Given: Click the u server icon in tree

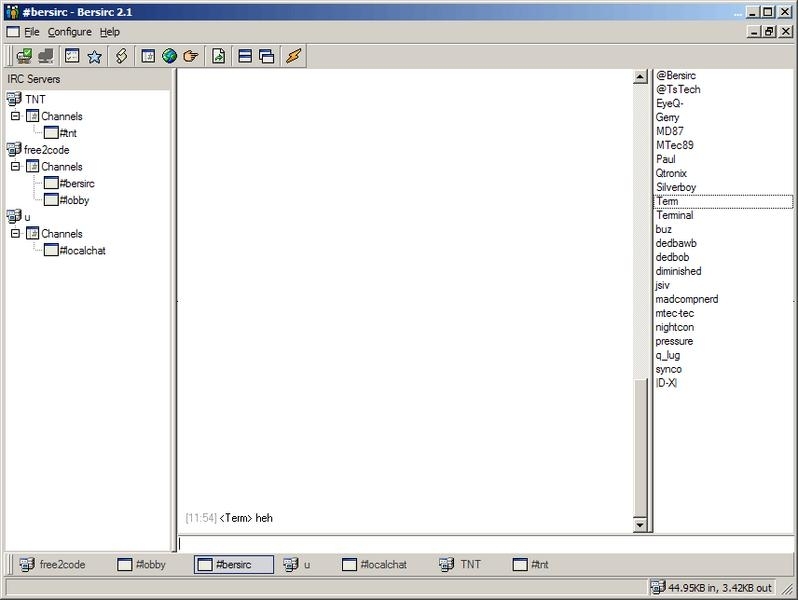Looking at the screenshot, I should (x=14, y=216).
